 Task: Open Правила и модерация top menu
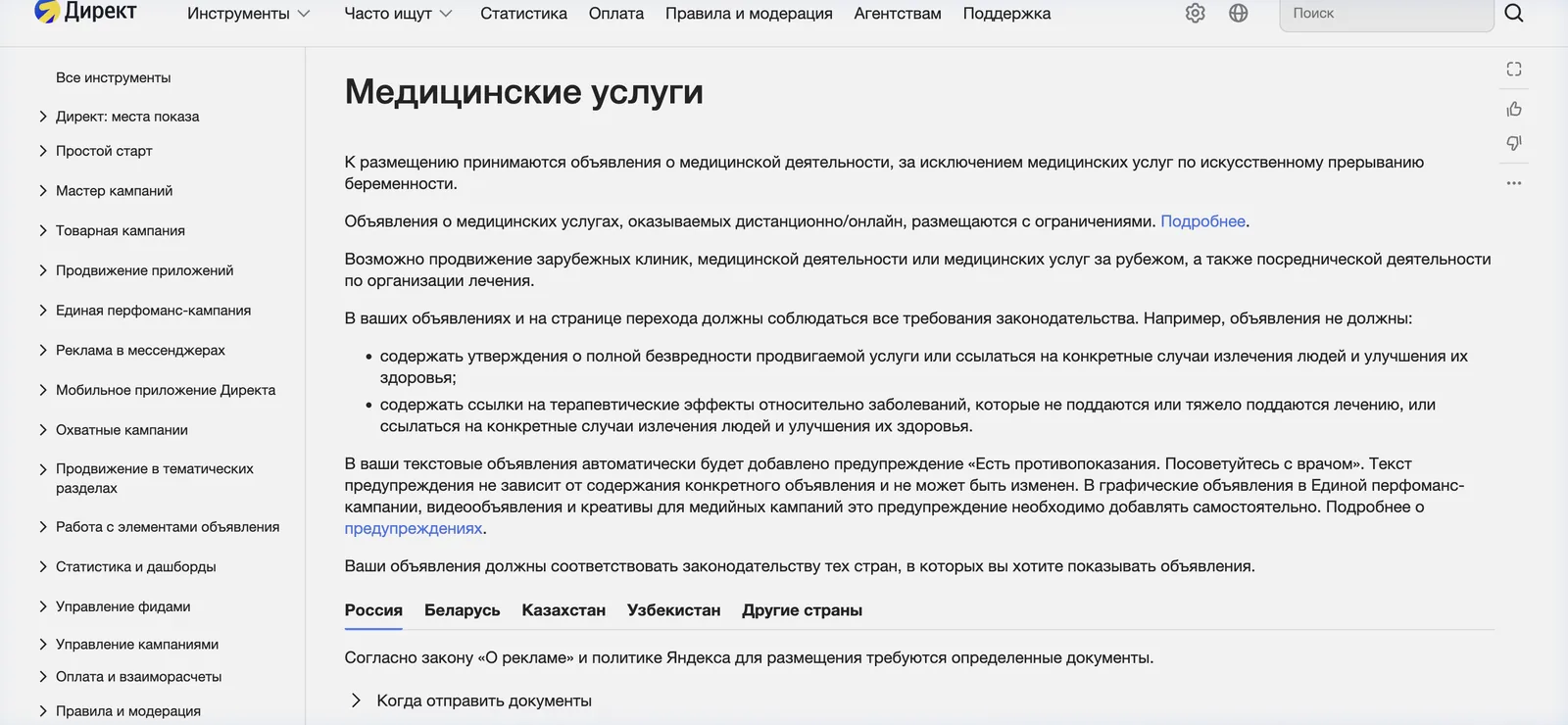click(x=749, y=14)
